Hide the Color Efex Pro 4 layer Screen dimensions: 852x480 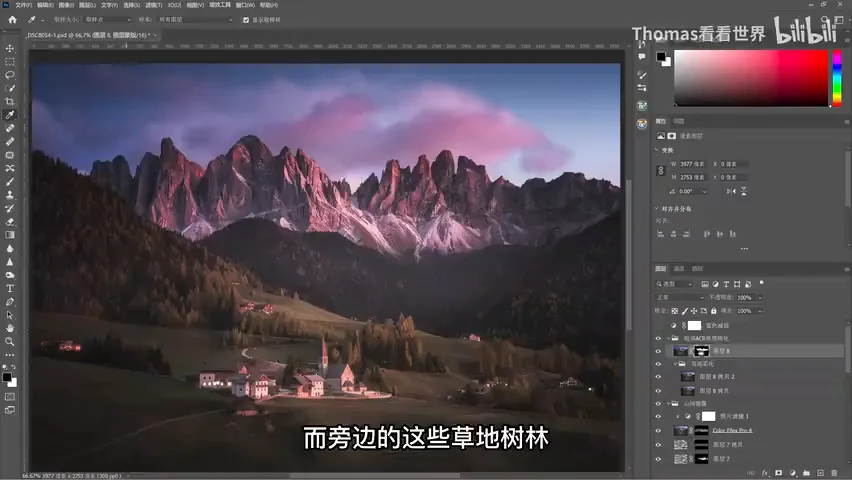(x=658, y=431)
